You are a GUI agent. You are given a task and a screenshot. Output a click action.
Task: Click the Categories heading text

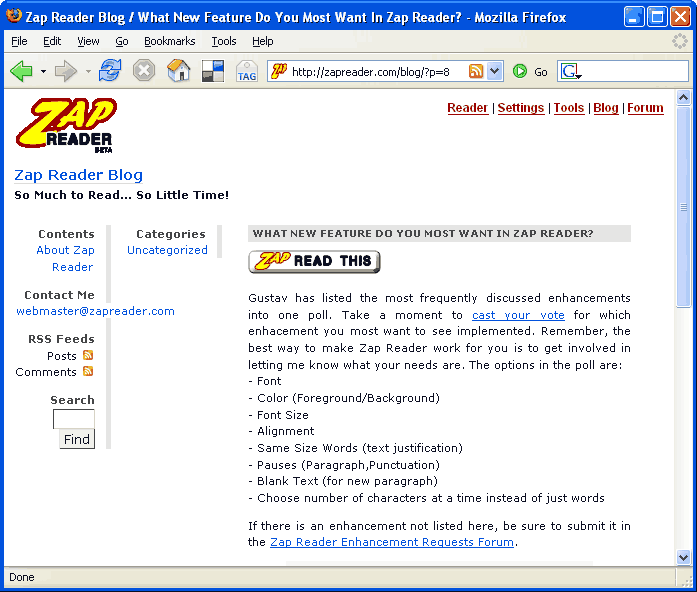pyautogui.click(x=171, y=234)
